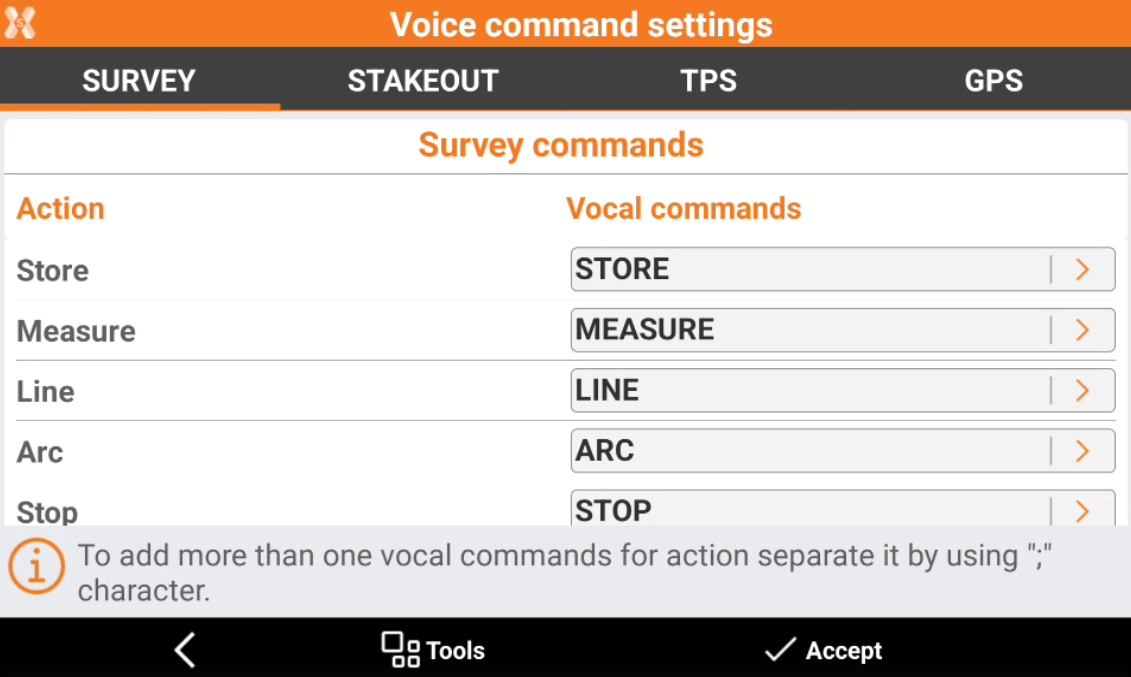The image size is (1131, 677).
Task: Expand the LINE command chevron
Action: point(1082,390)
